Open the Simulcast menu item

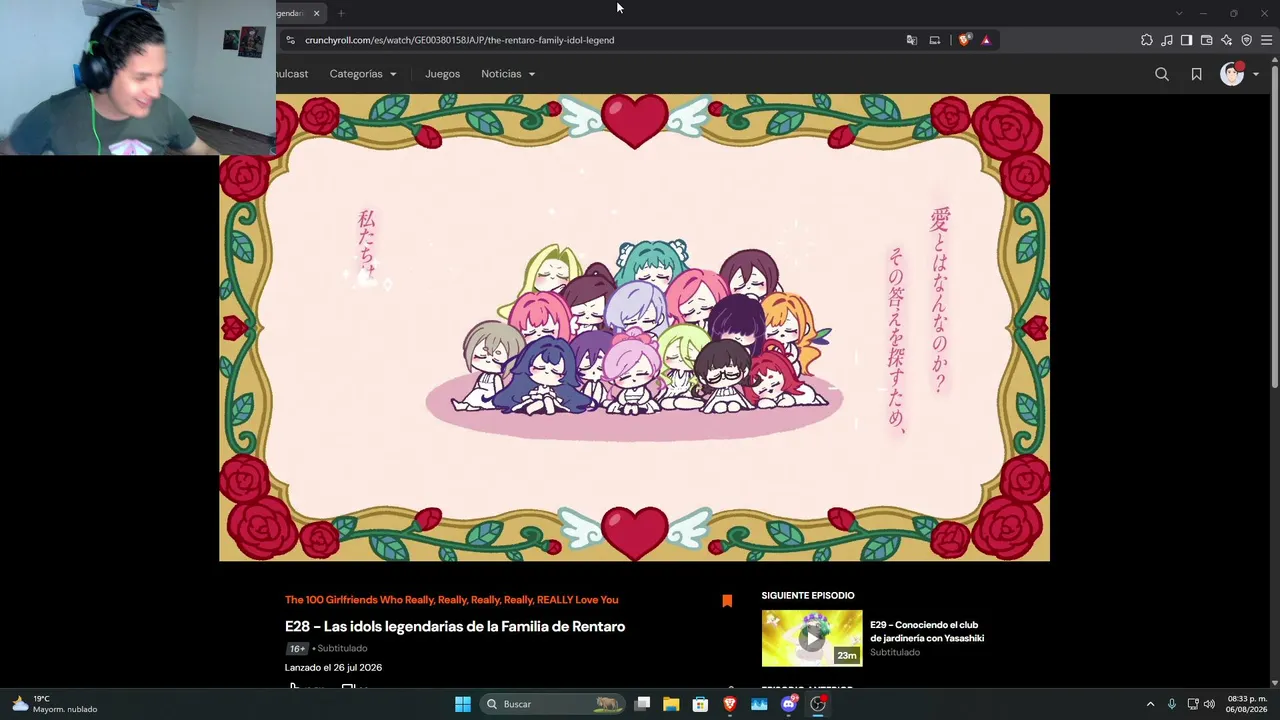(x=292, y=74)
